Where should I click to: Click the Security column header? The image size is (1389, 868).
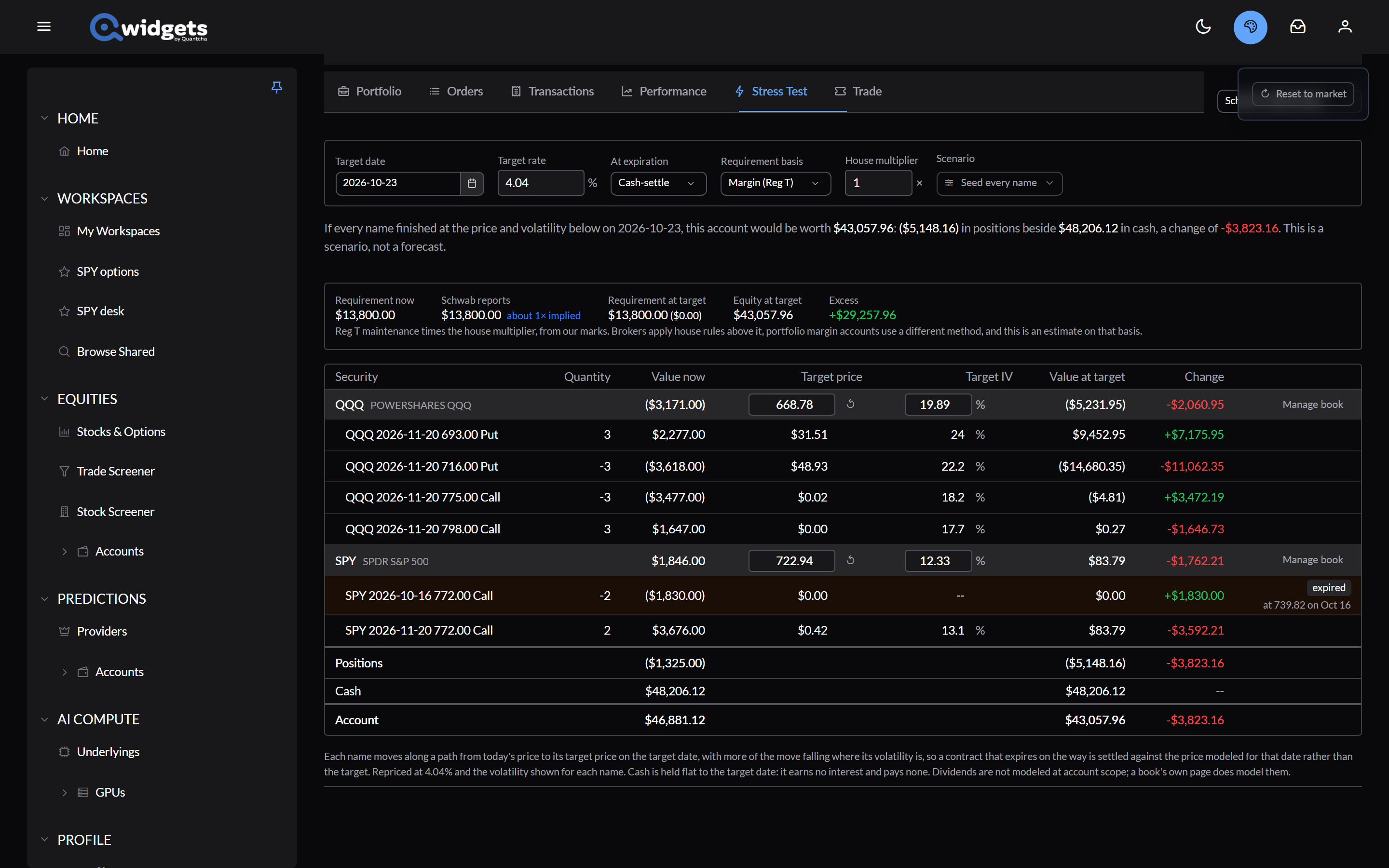tap(356, 377)
